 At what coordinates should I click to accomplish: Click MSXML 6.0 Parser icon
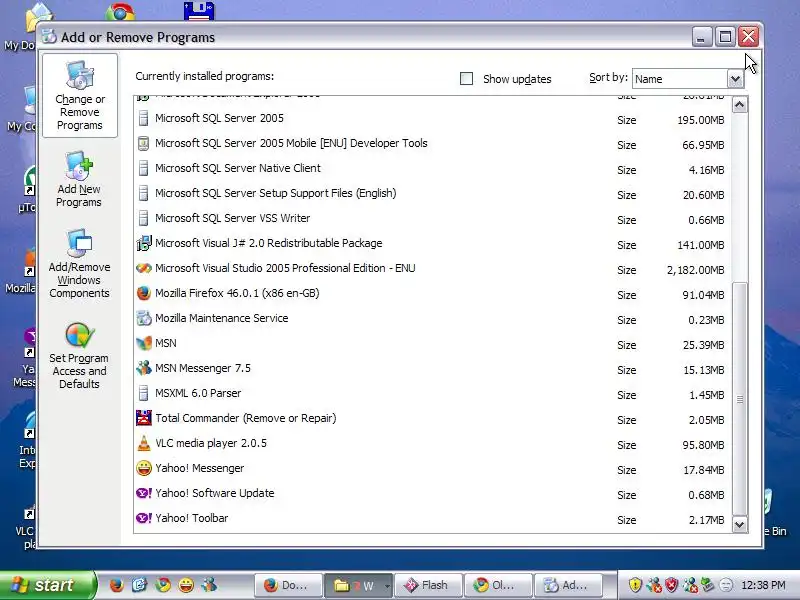click(x=144, y=393)
